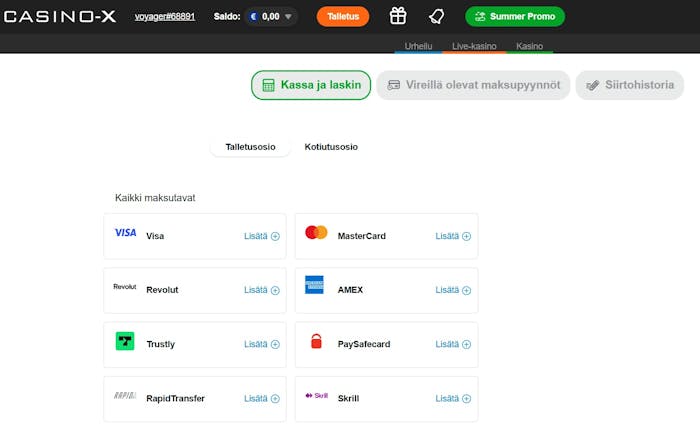Switch to Kotiutusosio section
Screen dimensions: 700x427
point(331,147)
